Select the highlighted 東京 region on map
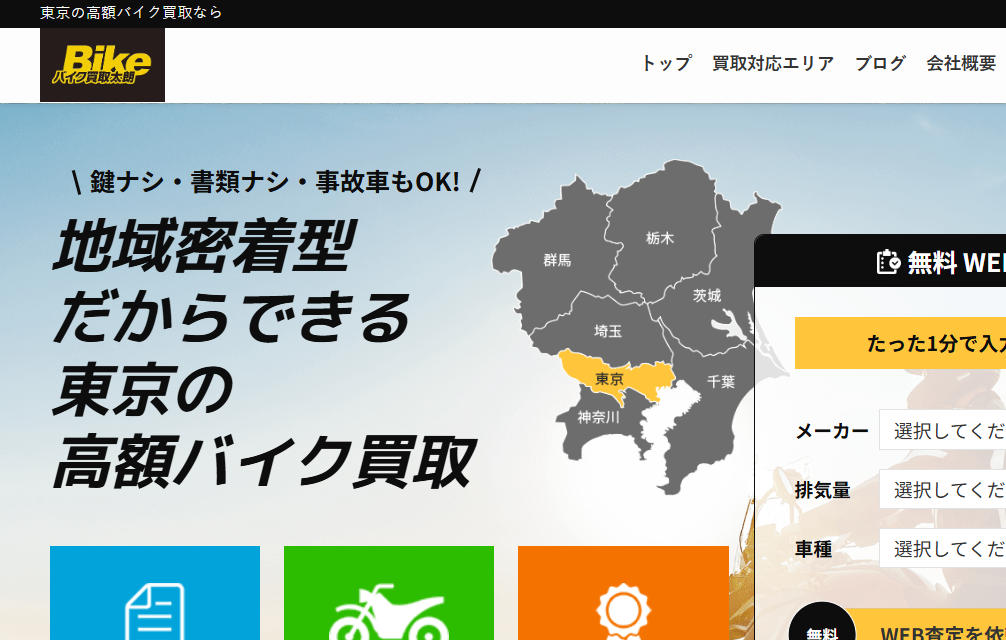Screen dimensions: 1006x640 point(609,378)
